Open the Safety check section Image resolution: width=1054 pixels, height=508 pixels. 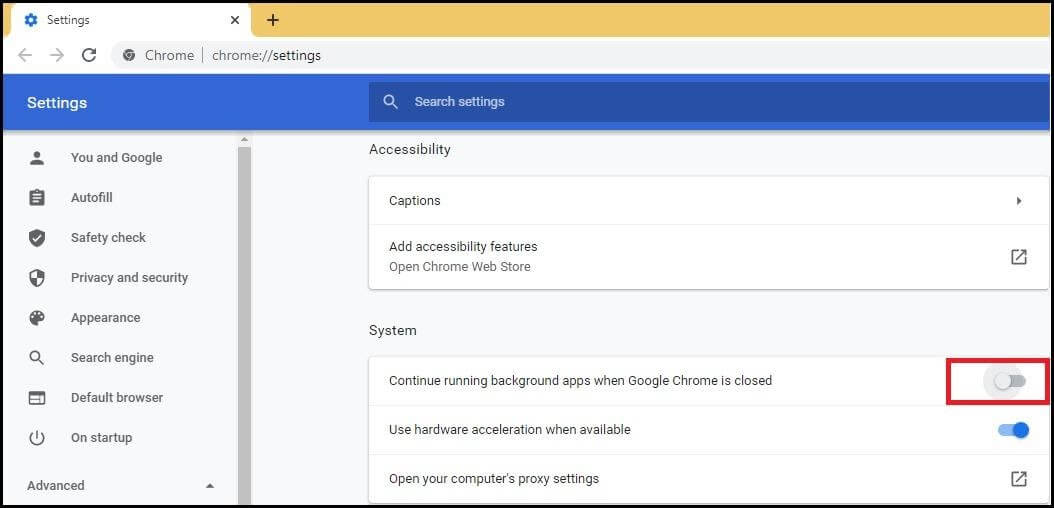[x=108, y=238]
